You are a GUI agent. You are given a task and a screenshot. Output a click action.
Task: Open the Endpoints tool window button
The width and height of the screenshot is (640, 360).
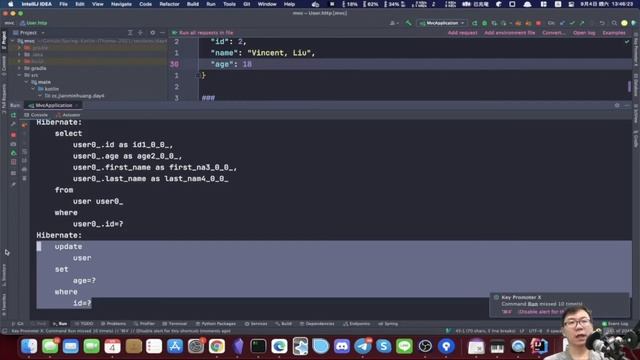tap(356, 324)
